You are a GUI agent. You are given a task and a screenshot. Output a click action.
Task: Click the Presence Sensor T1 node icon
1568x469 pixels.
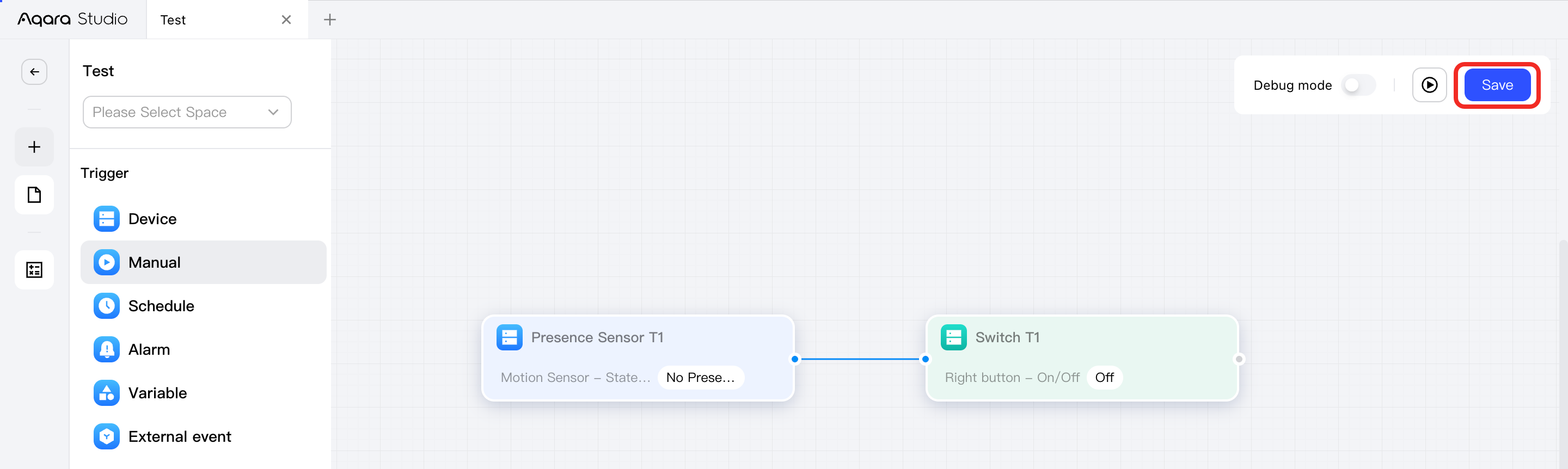click(510, 337)
